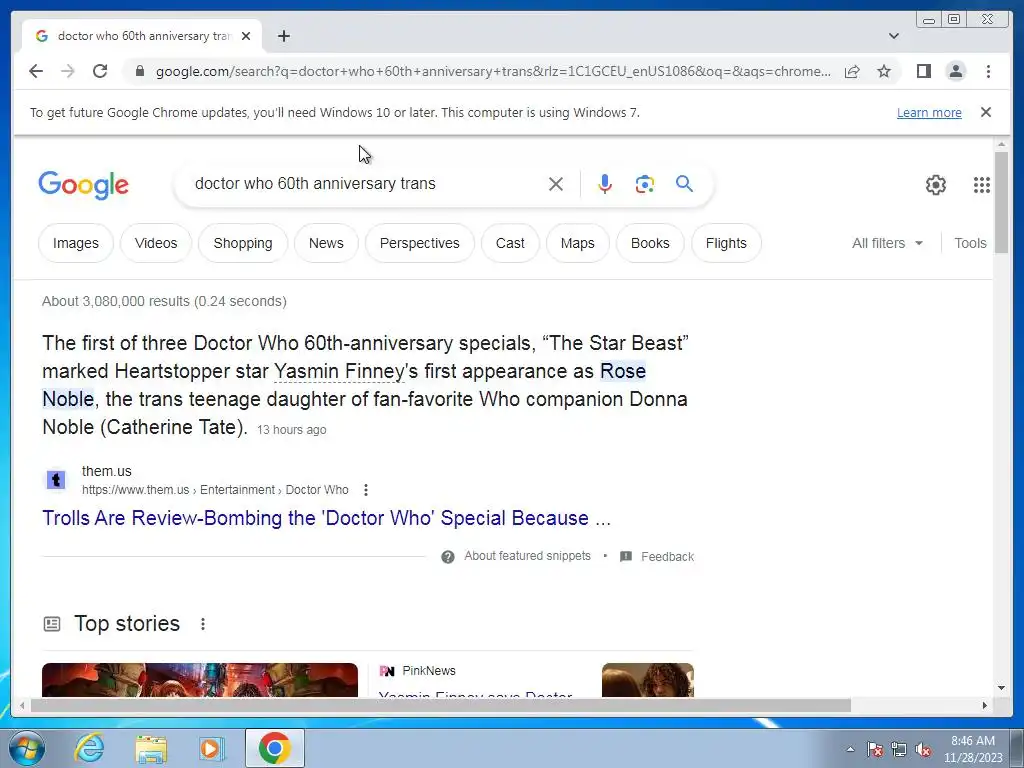This screenshot has width=1024, height=768.
Task: Switch to Flights results
Action: 726,243
